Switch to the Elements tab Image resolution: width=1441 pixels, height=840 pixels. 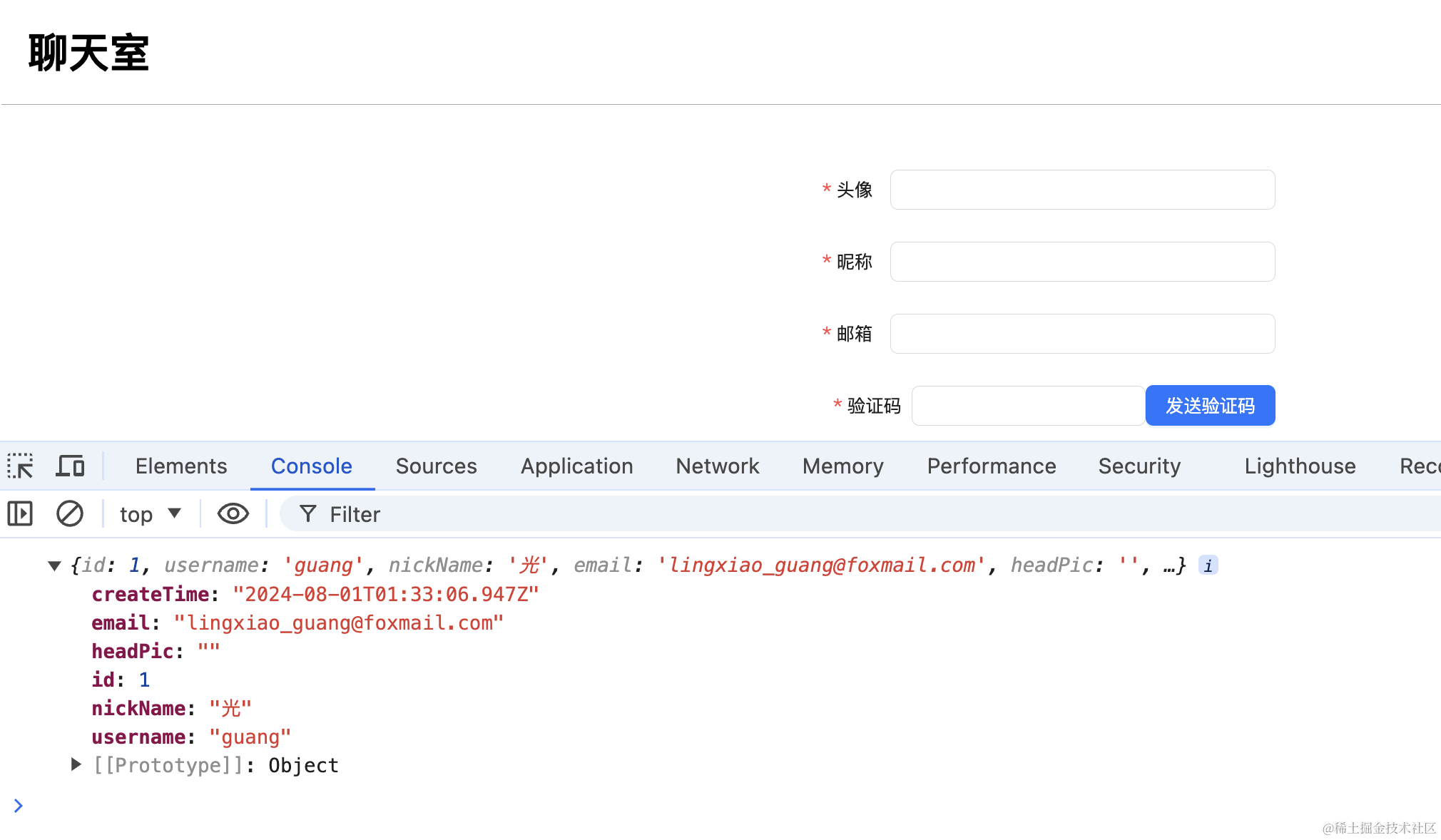[181, 466]
